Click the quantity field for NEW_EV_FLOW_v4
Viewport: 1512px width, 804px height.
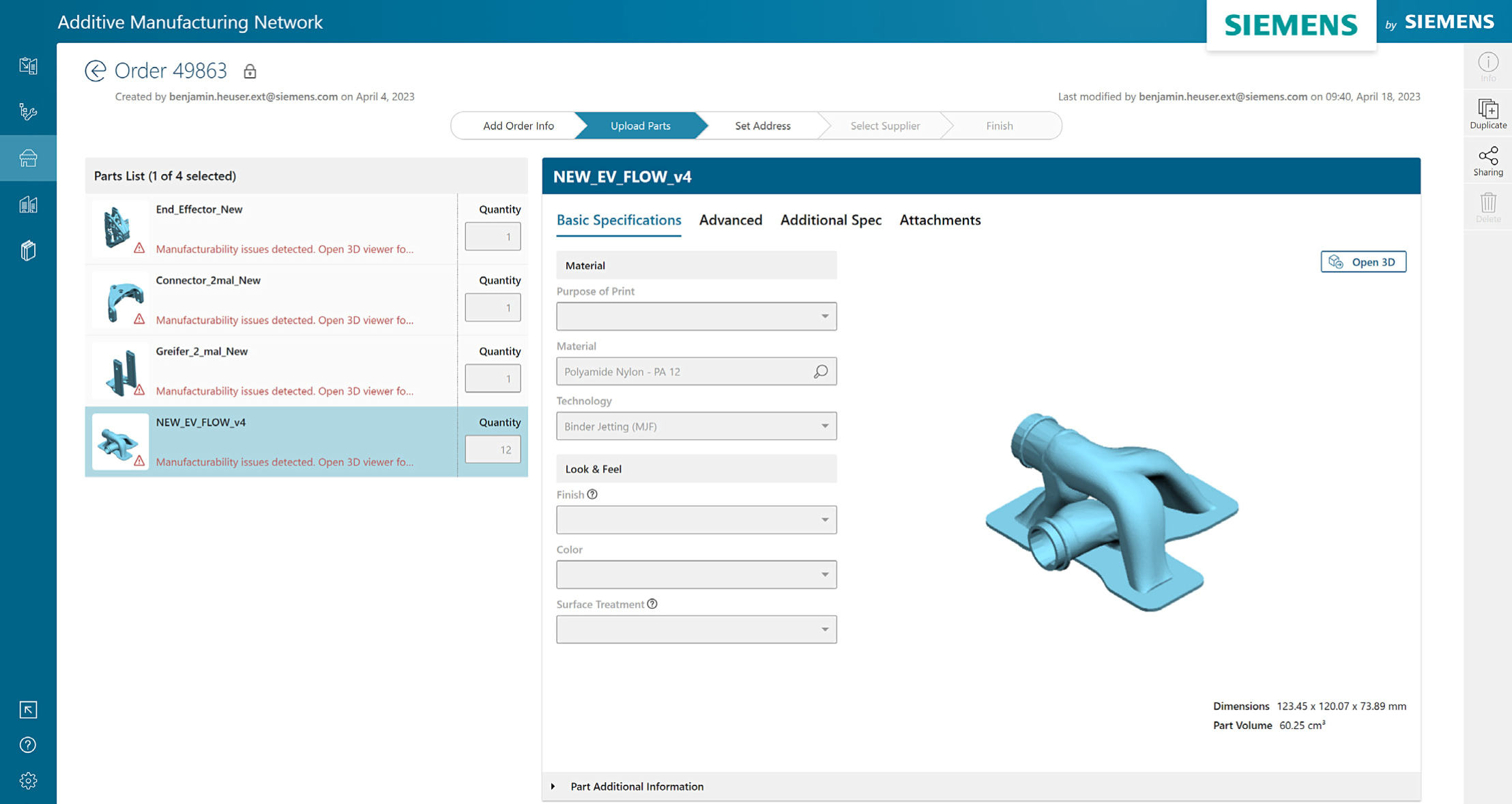[x=493, y=450]
